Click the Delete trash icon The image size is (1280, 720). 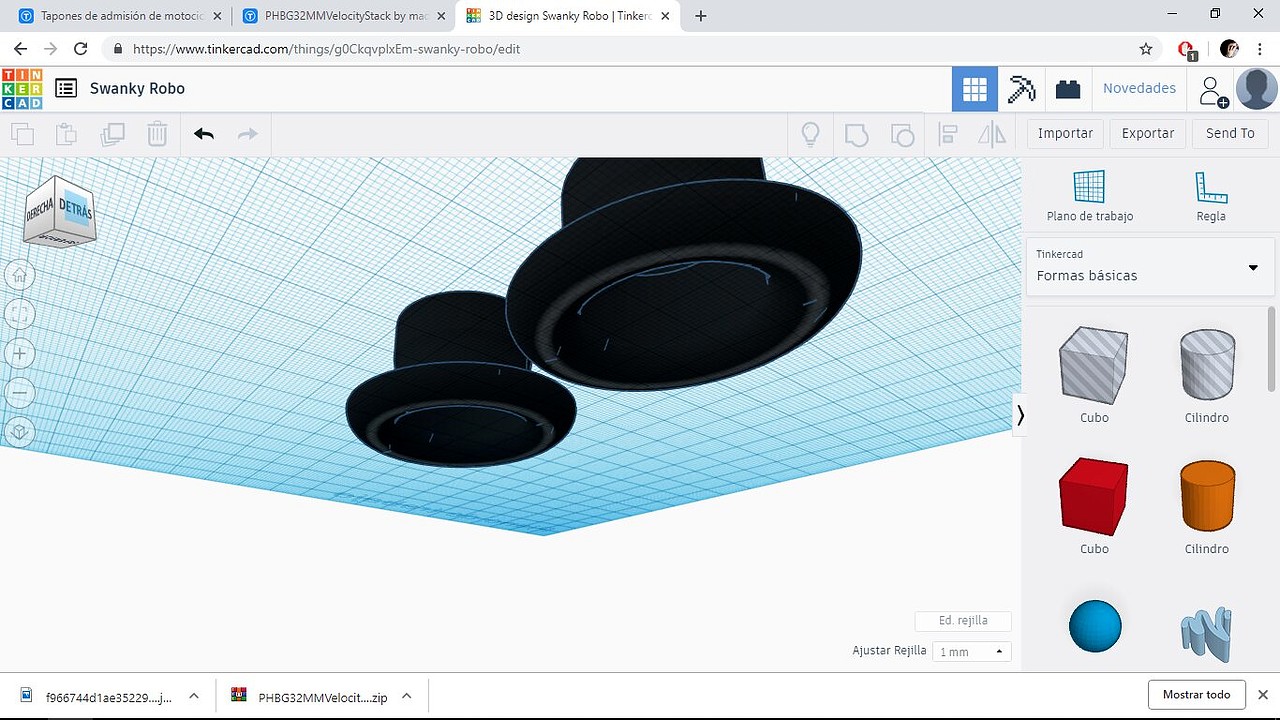(x=157, y=134)
